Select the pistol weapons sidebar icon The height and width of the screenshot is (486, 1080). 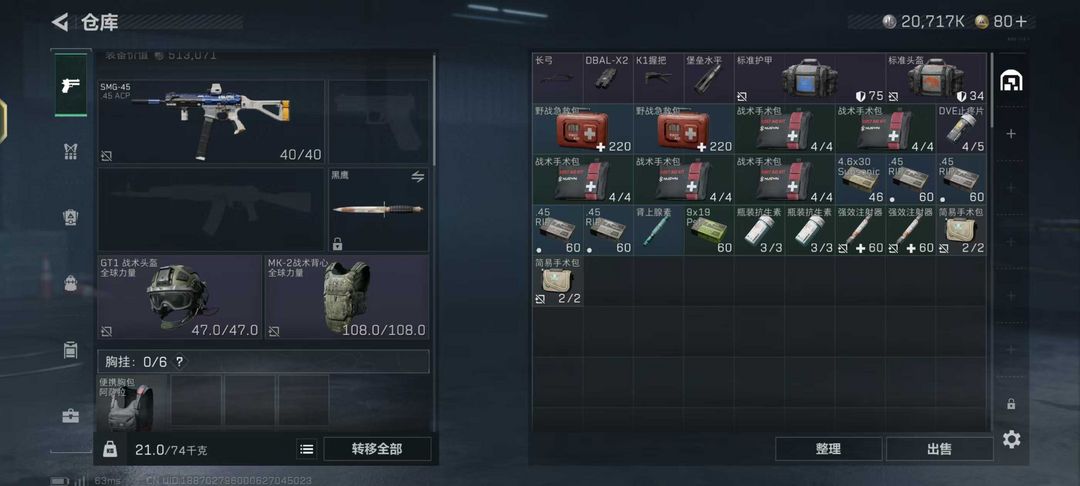70,85
